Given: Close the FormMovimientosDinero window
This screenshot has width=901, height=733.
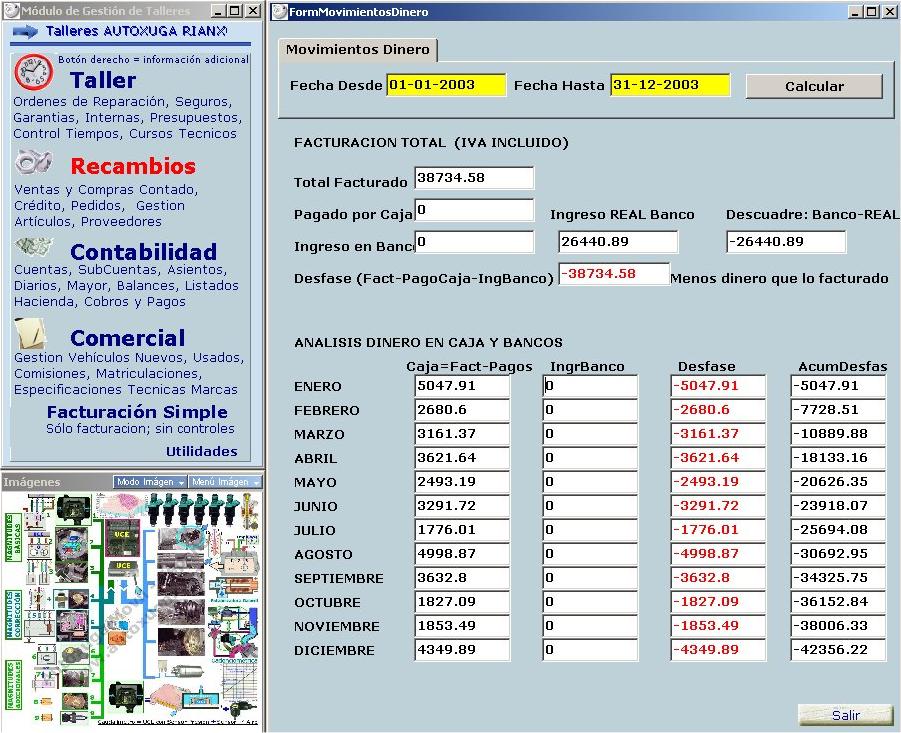Looking at the screenshot, I should click(889, 11).
